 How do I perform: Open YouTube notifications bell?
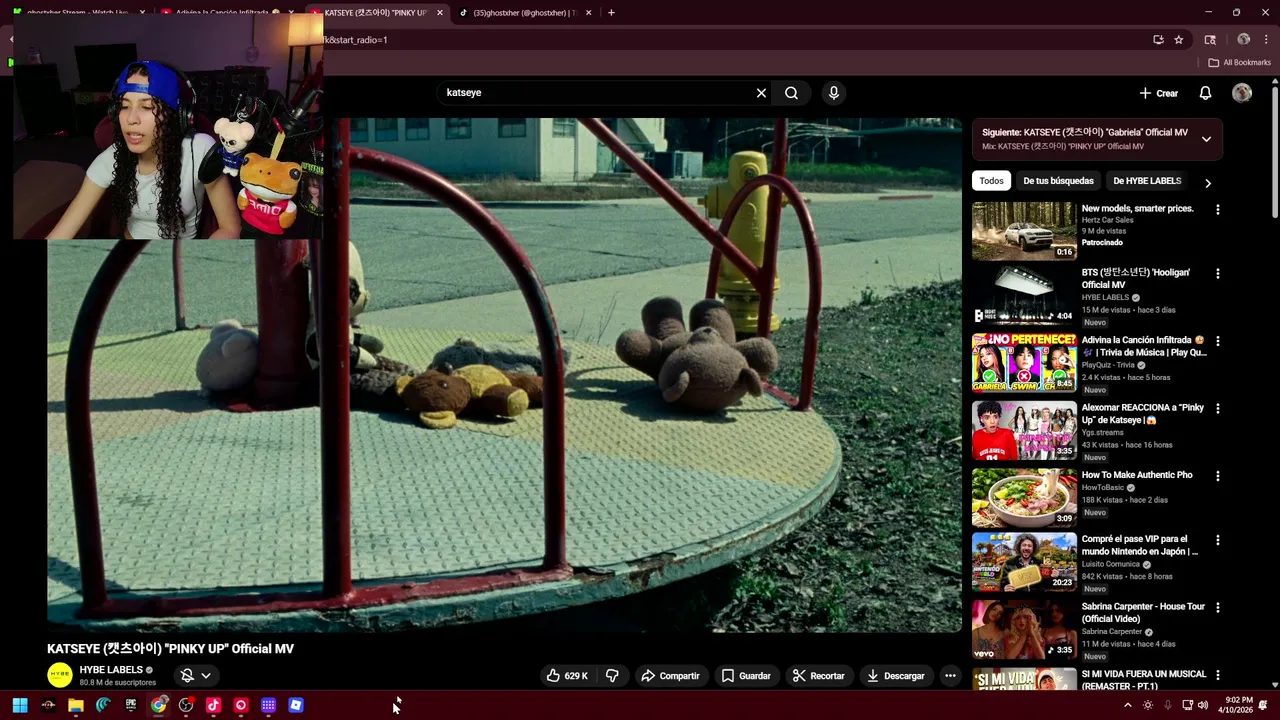coord(1205,93)
